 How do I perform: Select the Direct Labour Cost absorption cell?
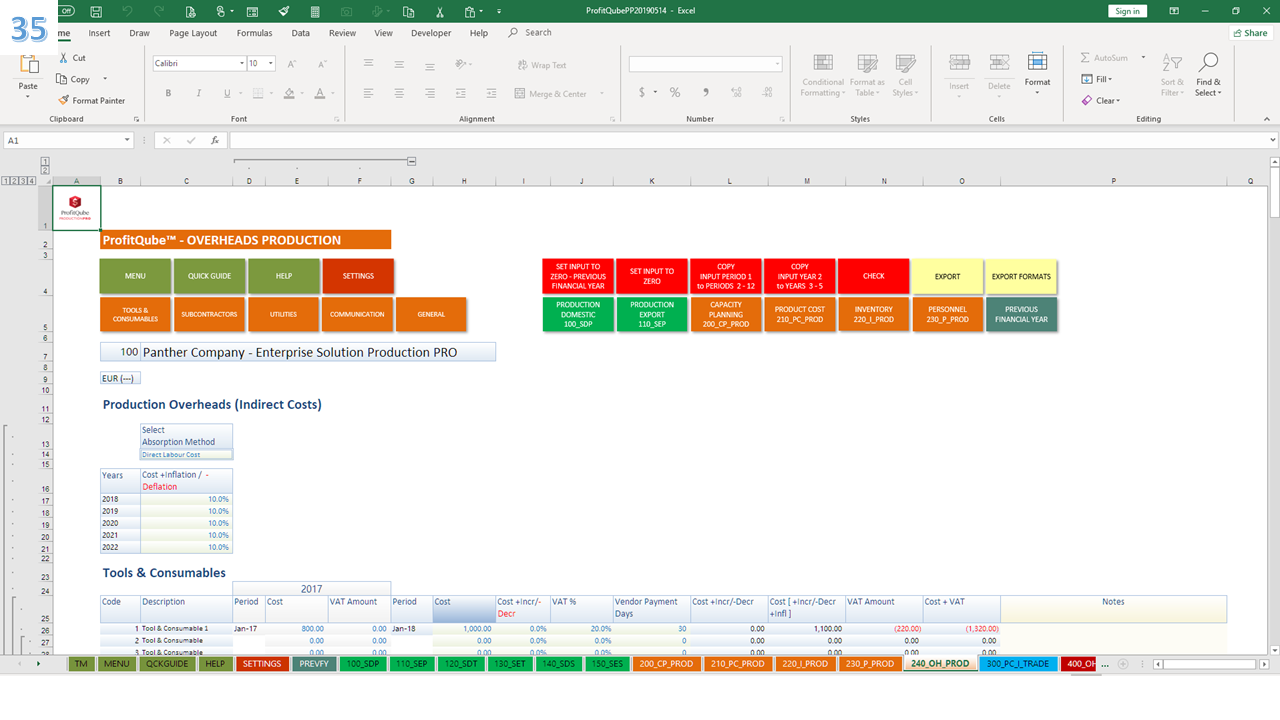coord(186,455)
